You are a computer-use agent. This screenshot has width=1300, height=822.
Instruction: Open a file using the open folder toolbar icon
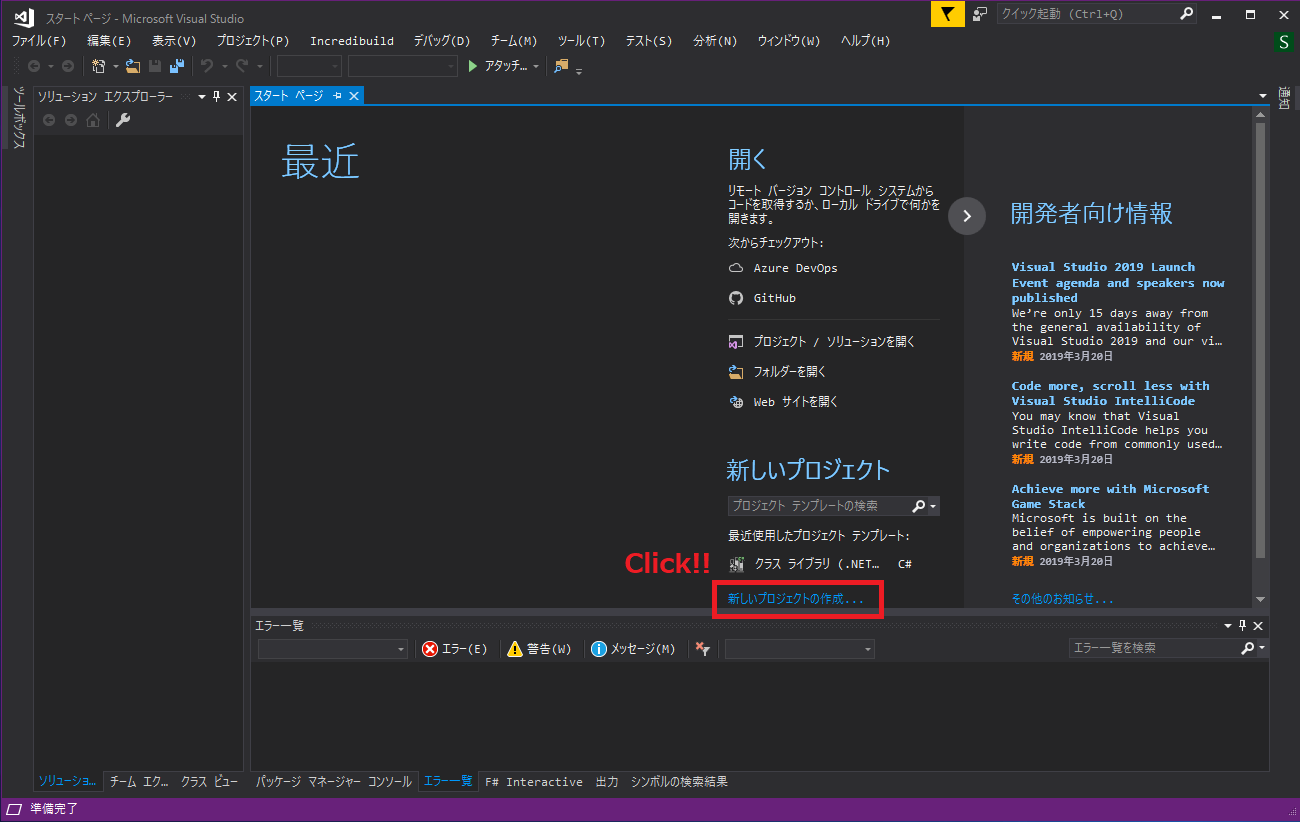tap(133, 66)
